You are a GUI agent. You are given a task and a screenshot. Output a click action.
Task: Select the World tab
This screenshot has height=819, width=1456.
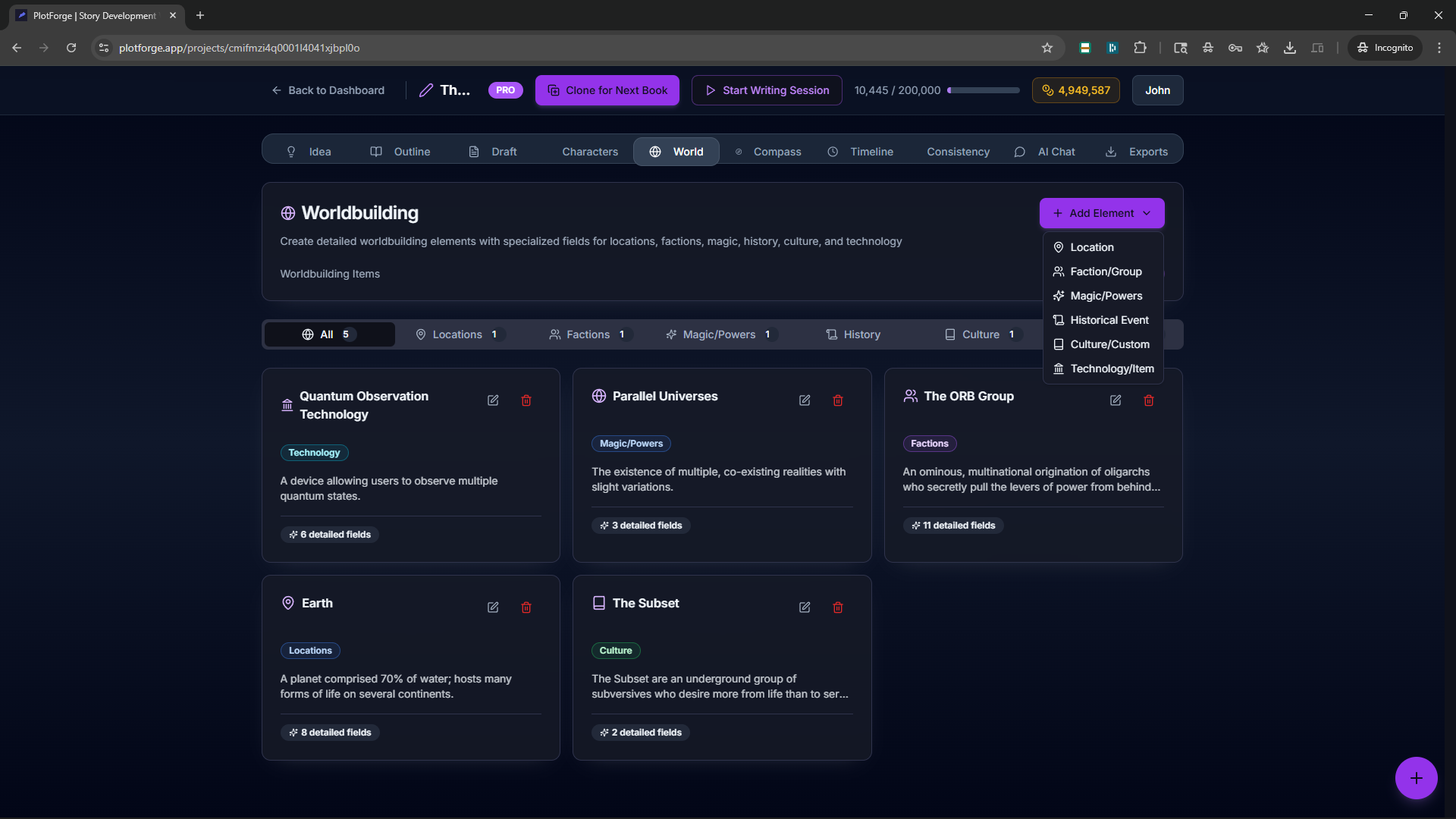click(x=676, y=152)
